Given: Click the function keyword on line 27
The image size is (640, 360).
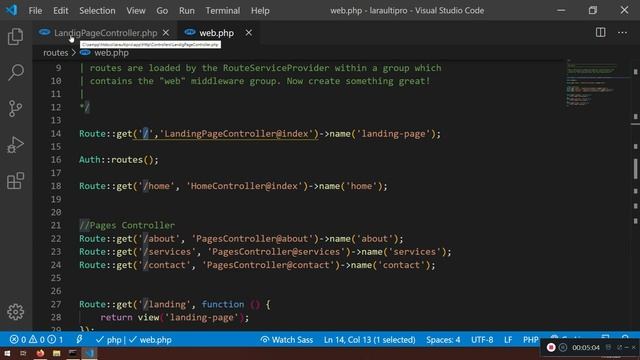Looking at the screenshot, I should coord(222,304).
